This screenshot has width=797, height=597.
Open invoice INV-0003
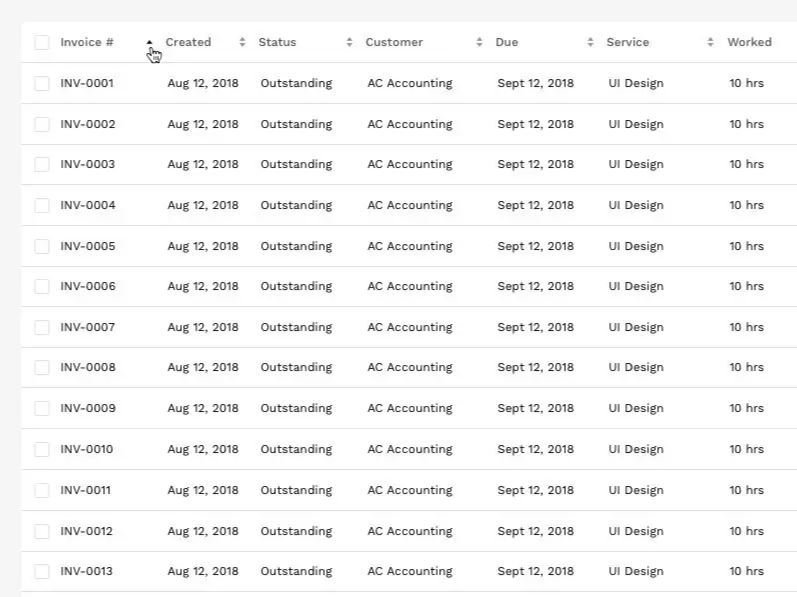point(87,164)
